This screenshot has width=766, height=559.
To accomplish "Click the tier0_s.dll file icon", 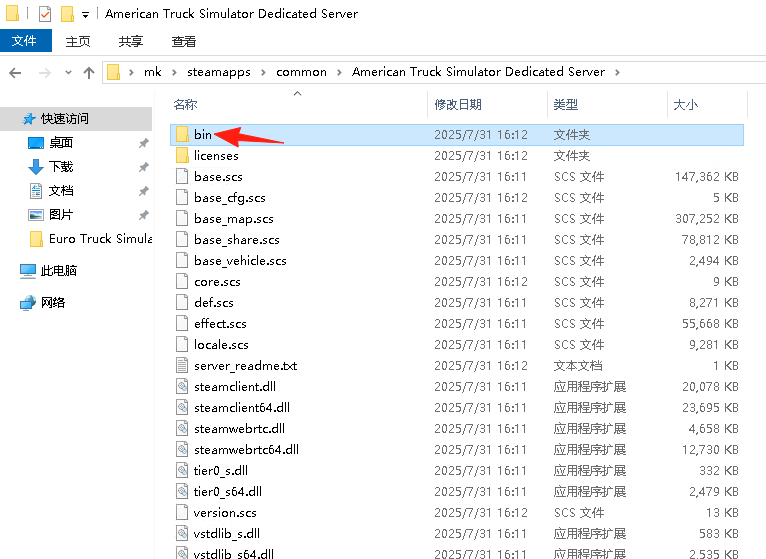I will coord(182,471).
